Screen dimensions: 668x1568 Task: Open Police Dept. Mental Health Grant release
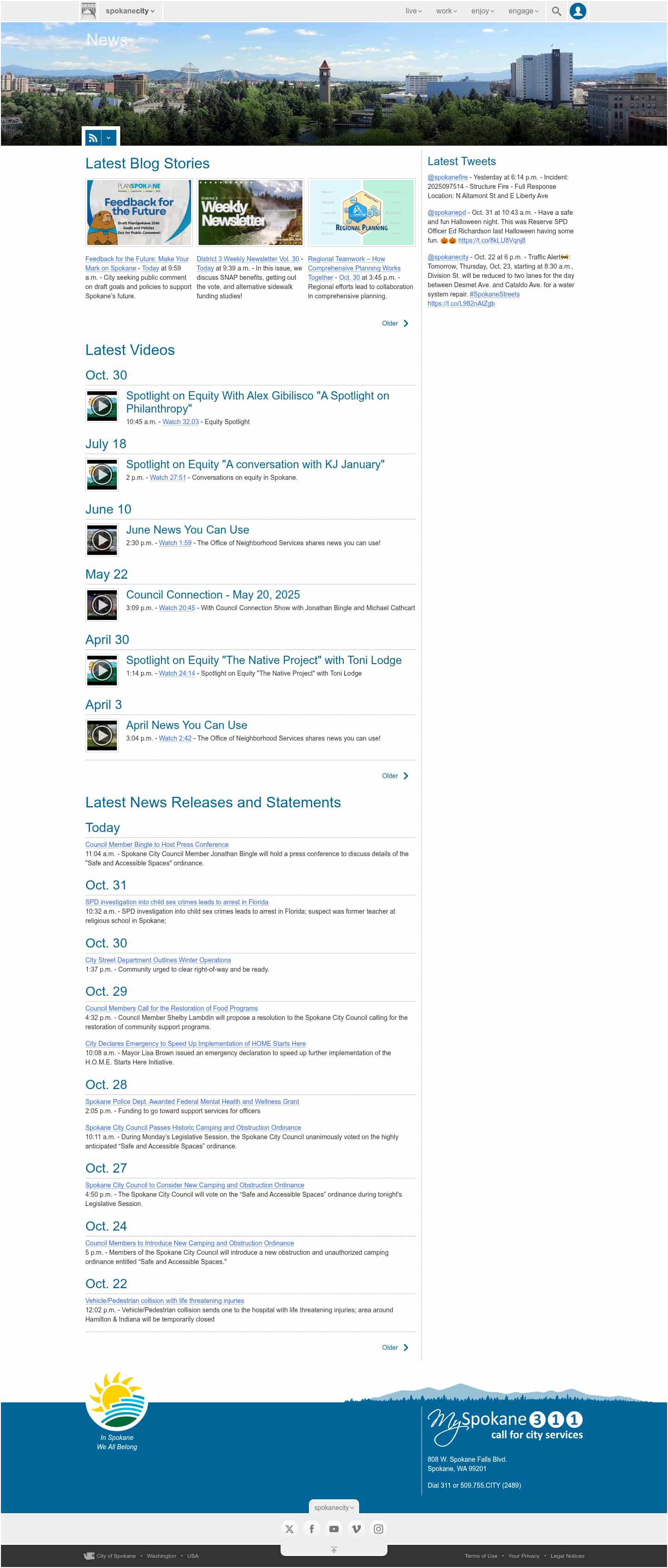[x=192, y=1102]
